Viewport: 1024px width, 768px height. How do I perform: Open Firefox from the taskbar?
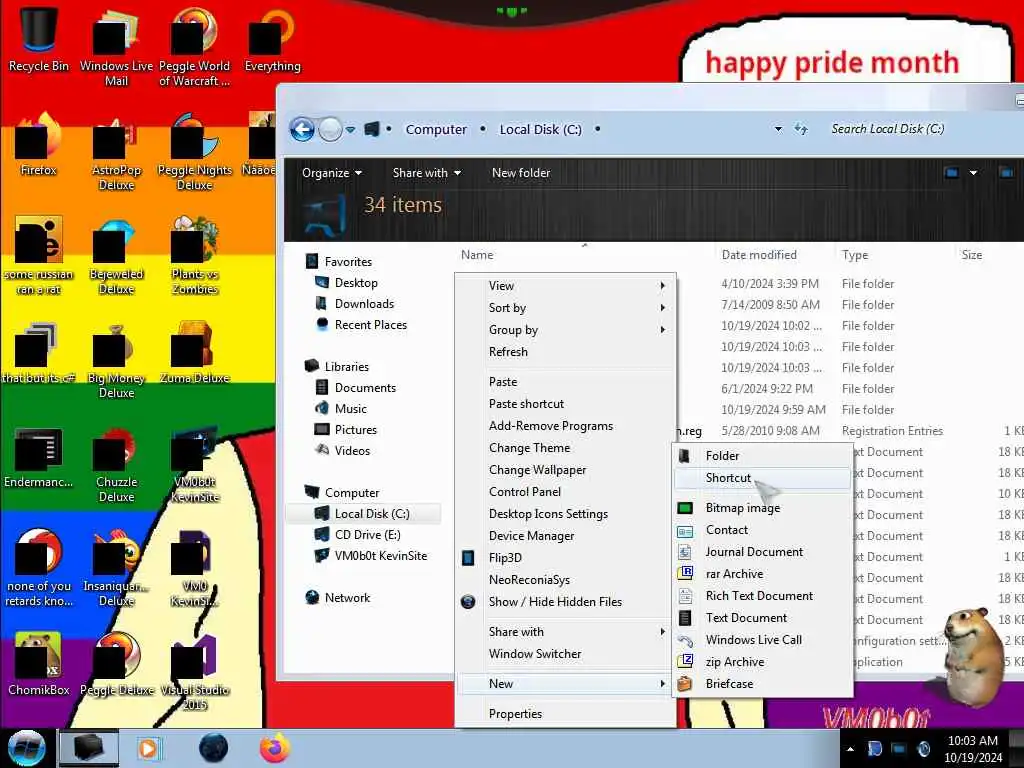coord(276,748)
